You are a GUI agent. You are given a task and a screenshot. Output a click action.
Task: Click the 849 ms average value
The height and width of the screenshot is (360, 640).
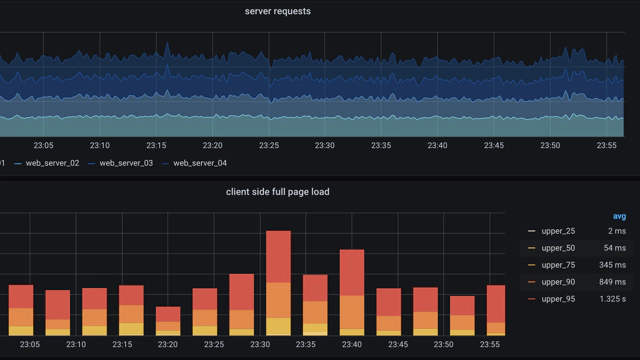[x=612, y=282]
